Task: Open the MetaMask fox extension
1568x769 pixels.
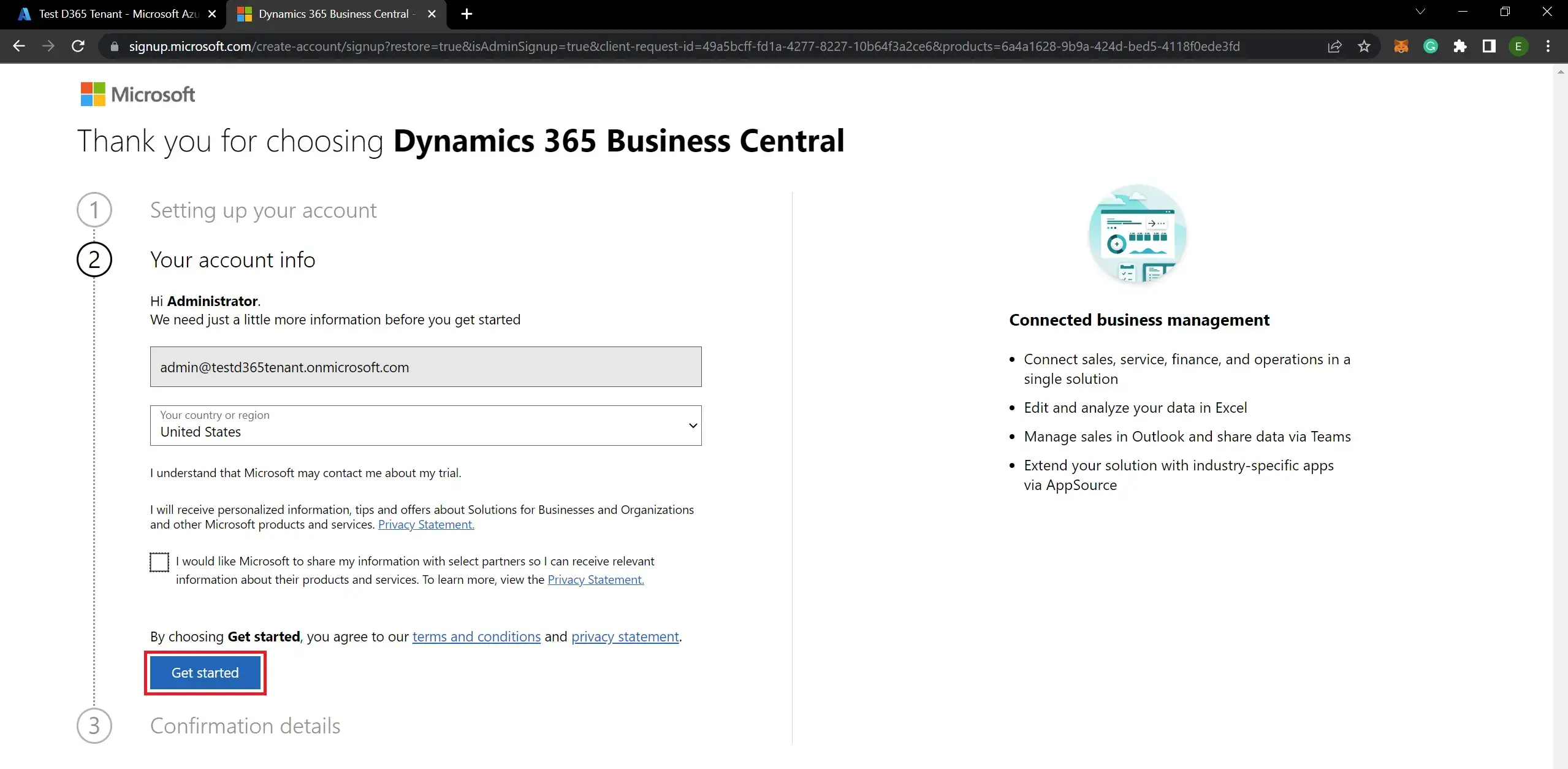Action: [1401, 47]
